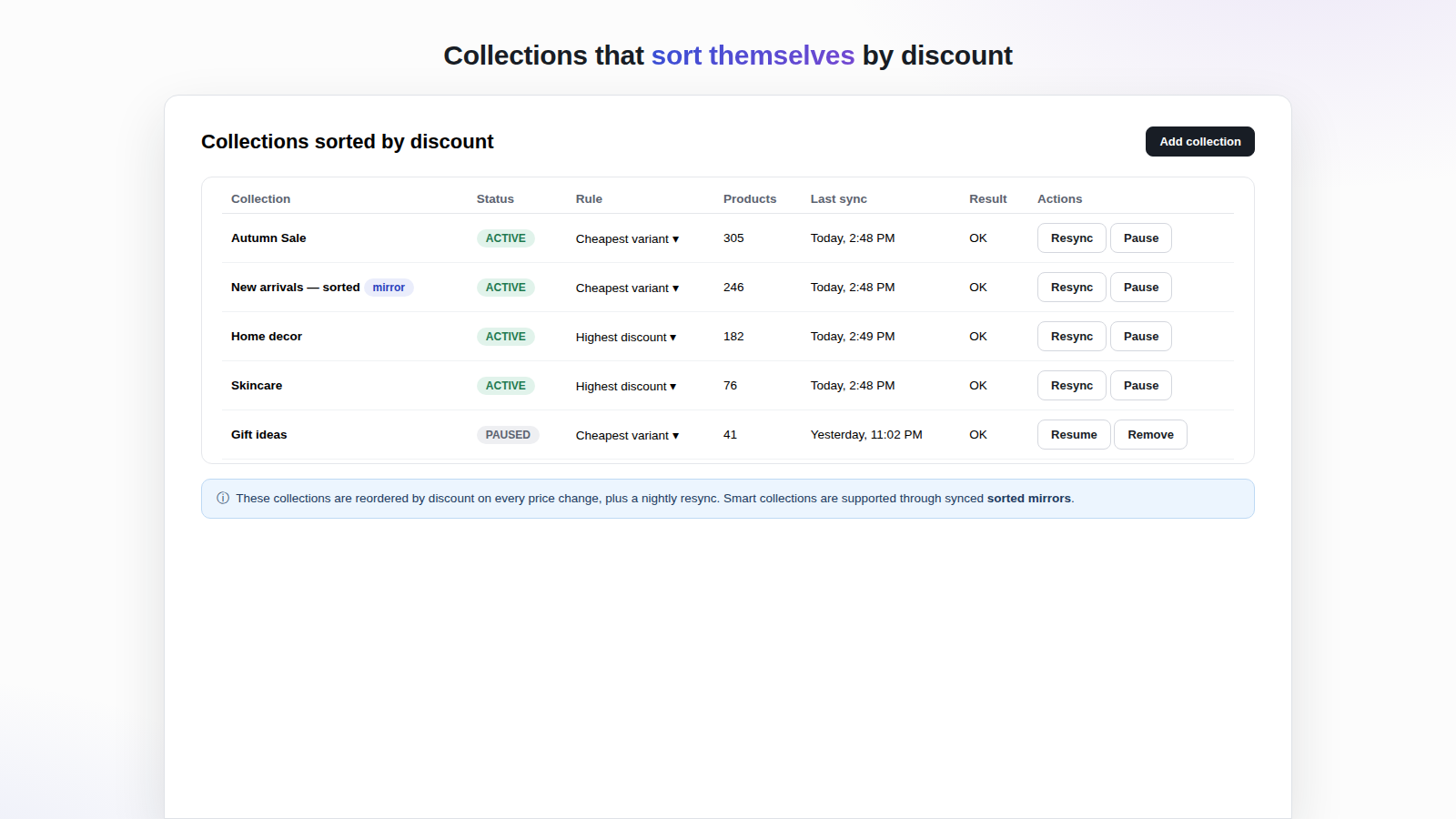Resume the Gift ideas collection
Screen dimensions: 1456x819
pyautogui.click(x=1074, y=435)
